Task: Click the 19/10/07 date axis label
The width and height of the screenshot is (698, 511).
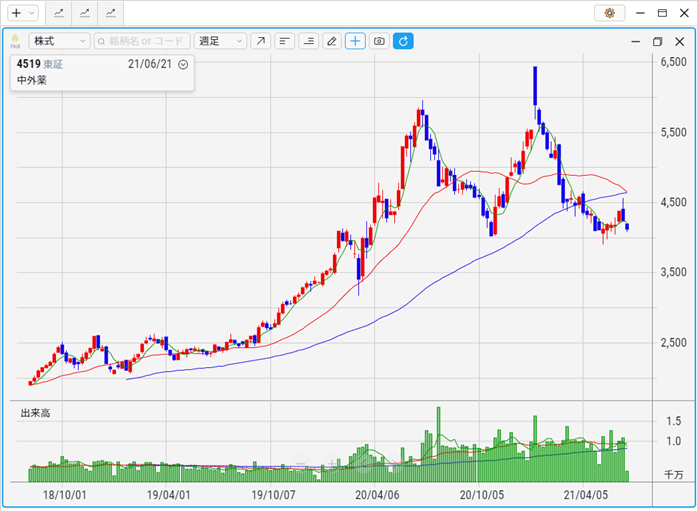Action: 273,495
